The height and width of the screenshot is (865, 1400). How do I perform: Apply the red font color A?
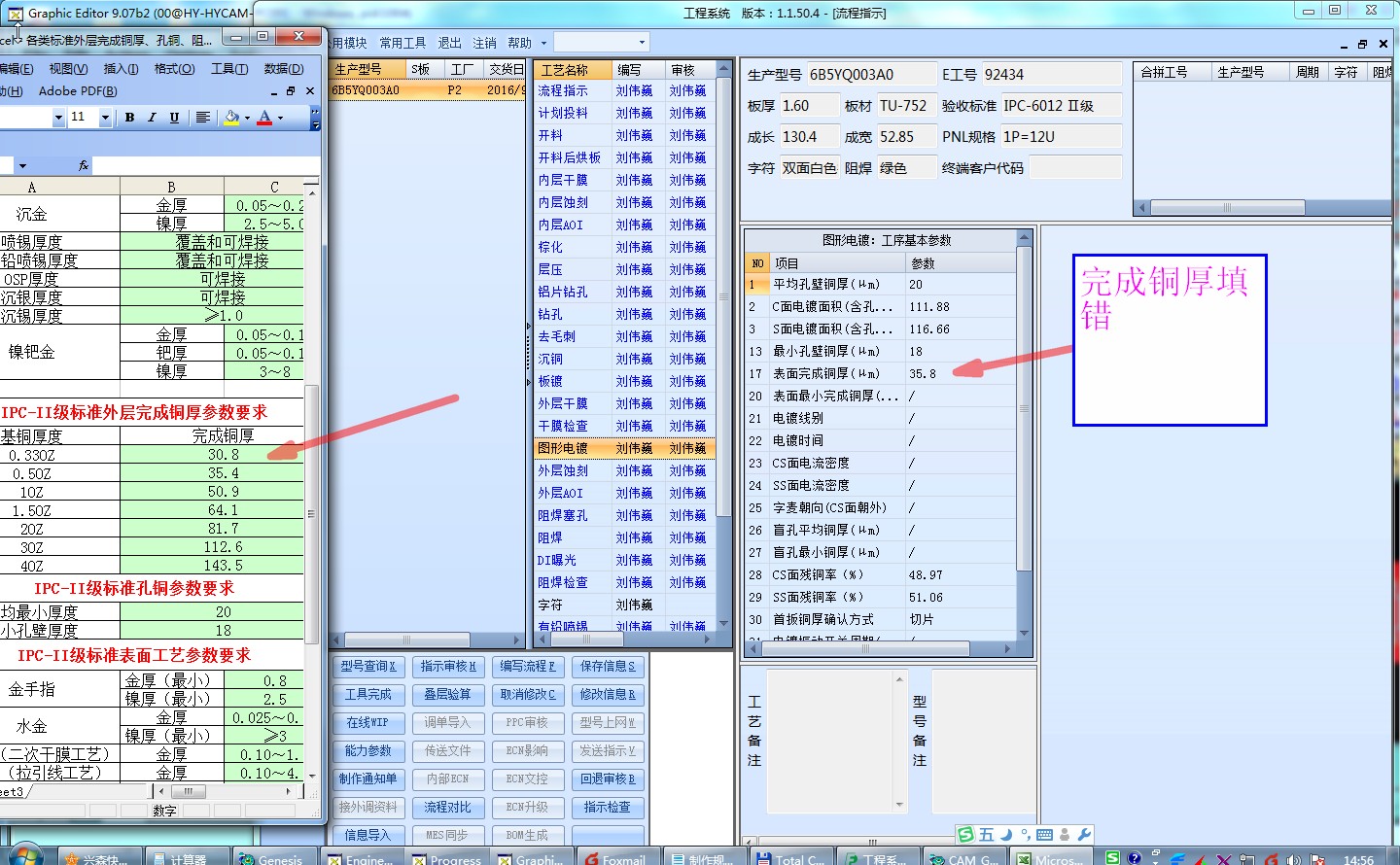[264, 118]
